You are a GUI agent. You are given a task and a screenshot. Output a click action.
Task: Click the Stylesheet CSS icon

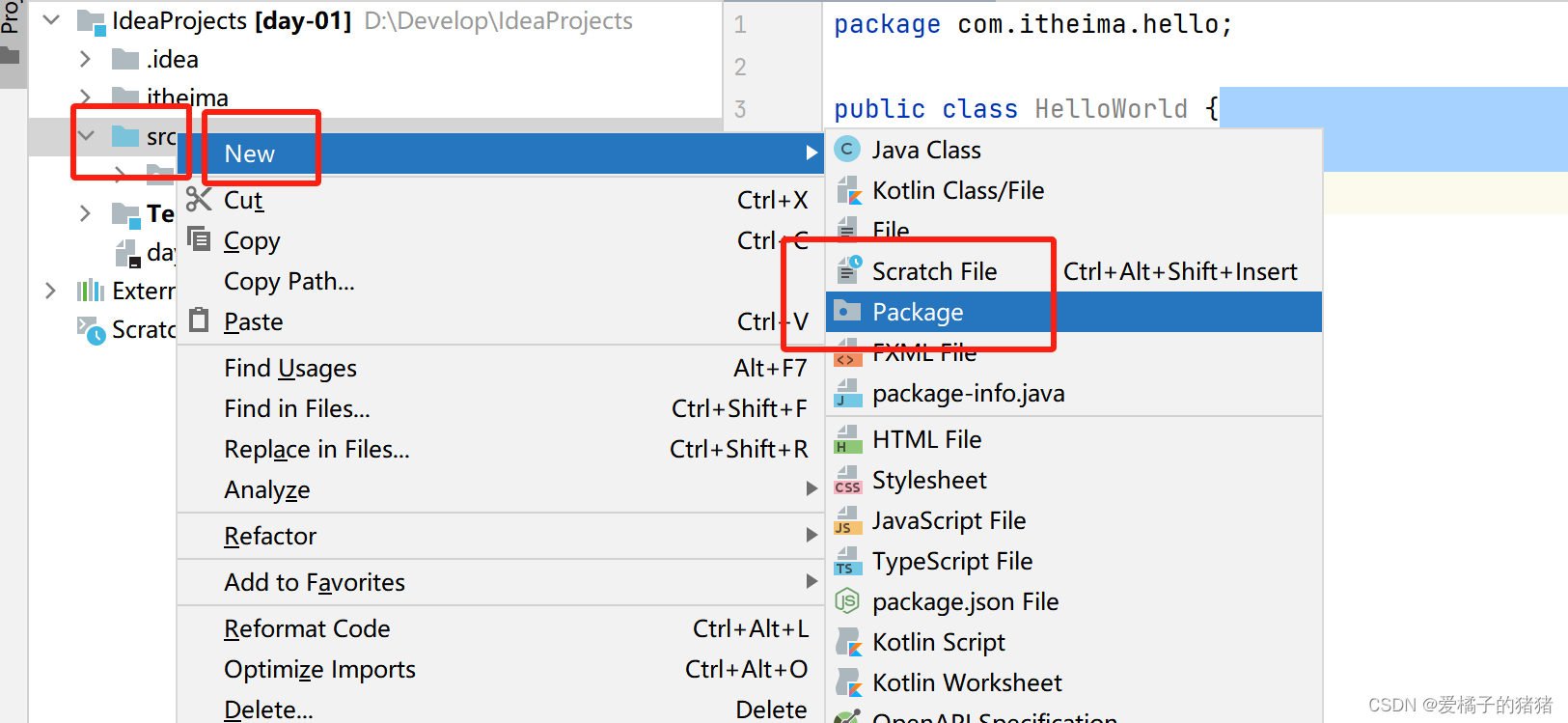tap(847, 480)
